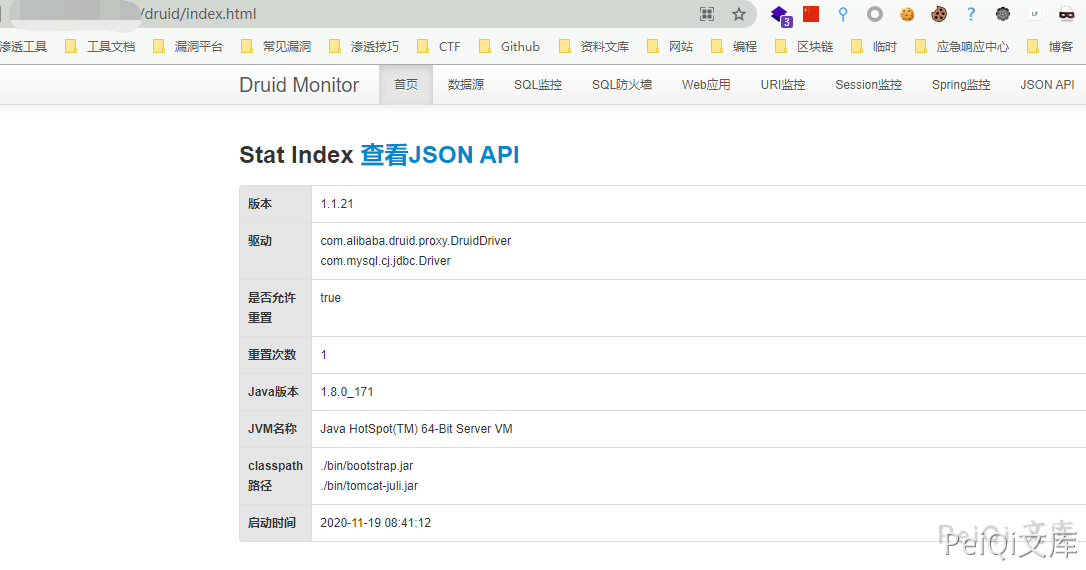Open the masked face extension icon

click(1066, 14)
